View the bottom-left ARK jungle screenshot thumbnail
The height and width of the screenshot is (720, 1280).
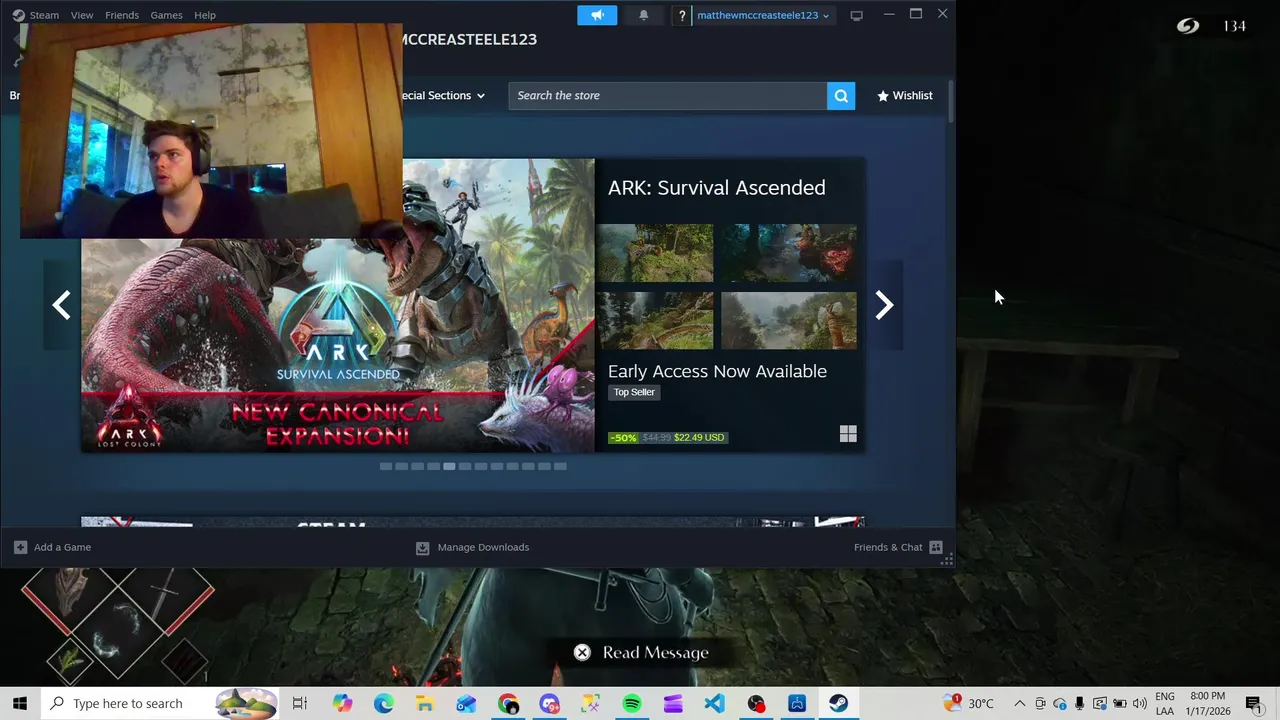[655, 320]
